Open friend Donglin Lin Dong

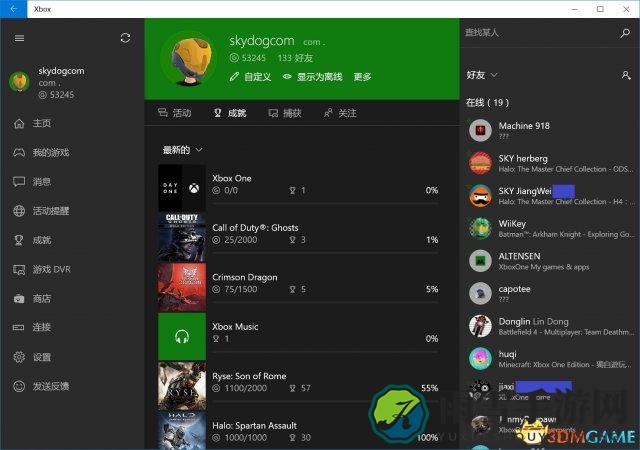coord(550,326)
